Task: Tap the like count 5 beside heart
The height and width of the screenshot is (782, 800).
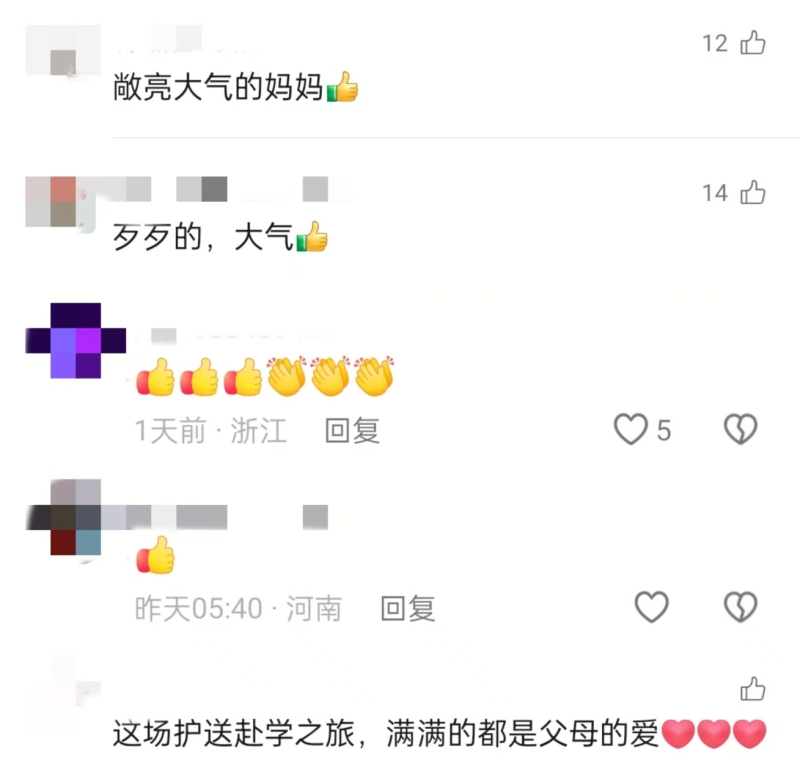Action: click(x=663, y=430)
